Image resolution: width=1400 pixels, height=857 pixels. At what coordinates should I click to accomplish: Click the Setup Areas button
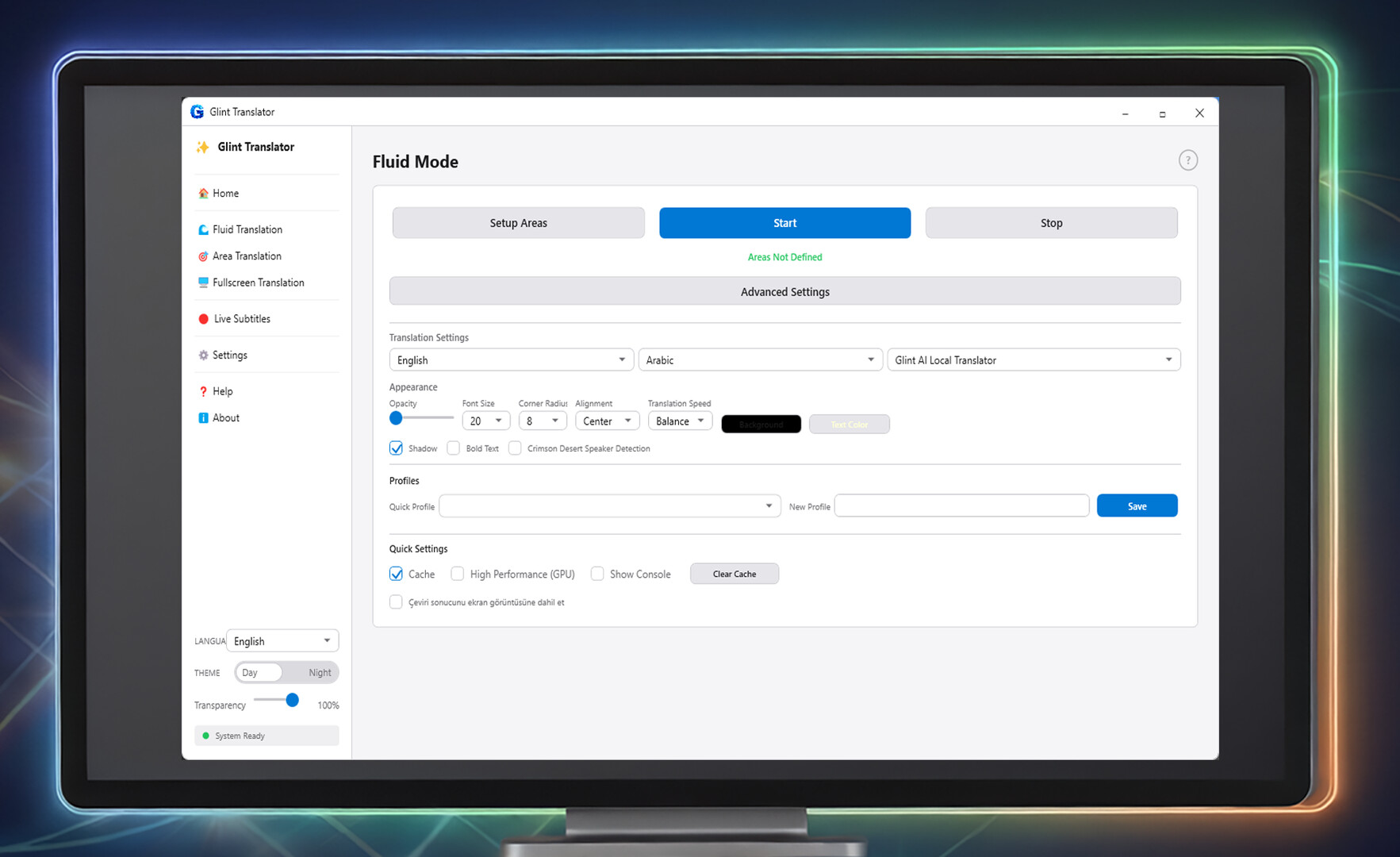pyautogui.click(x=519, y=223)
